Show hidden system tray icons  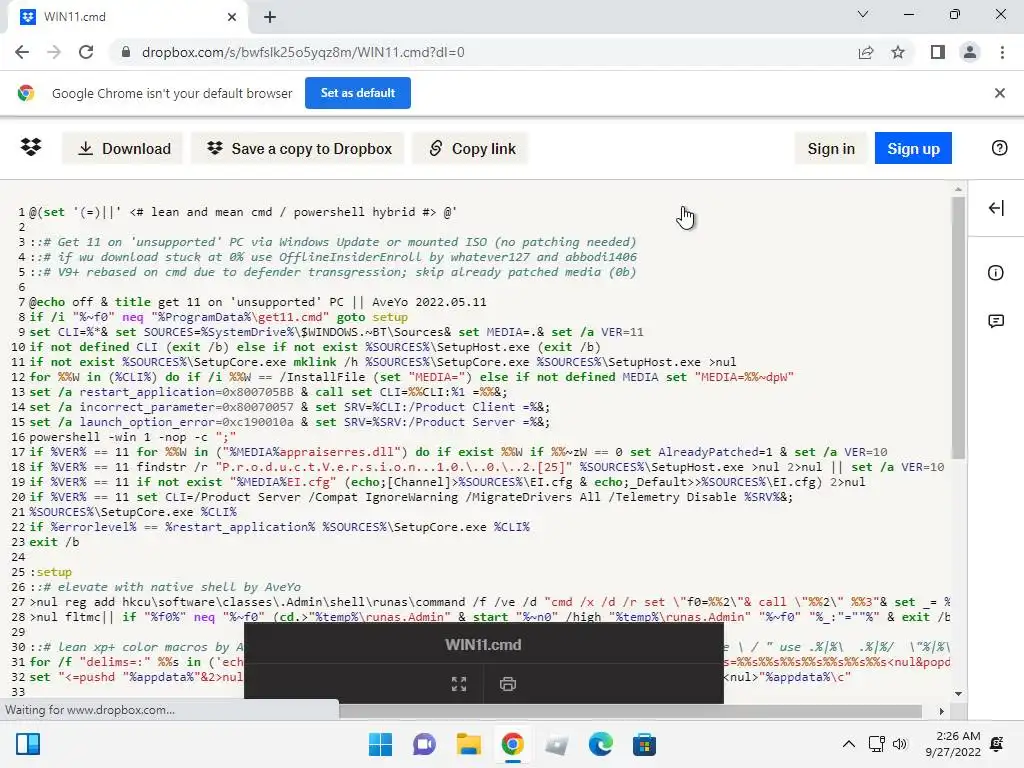(x=848, y=744)
